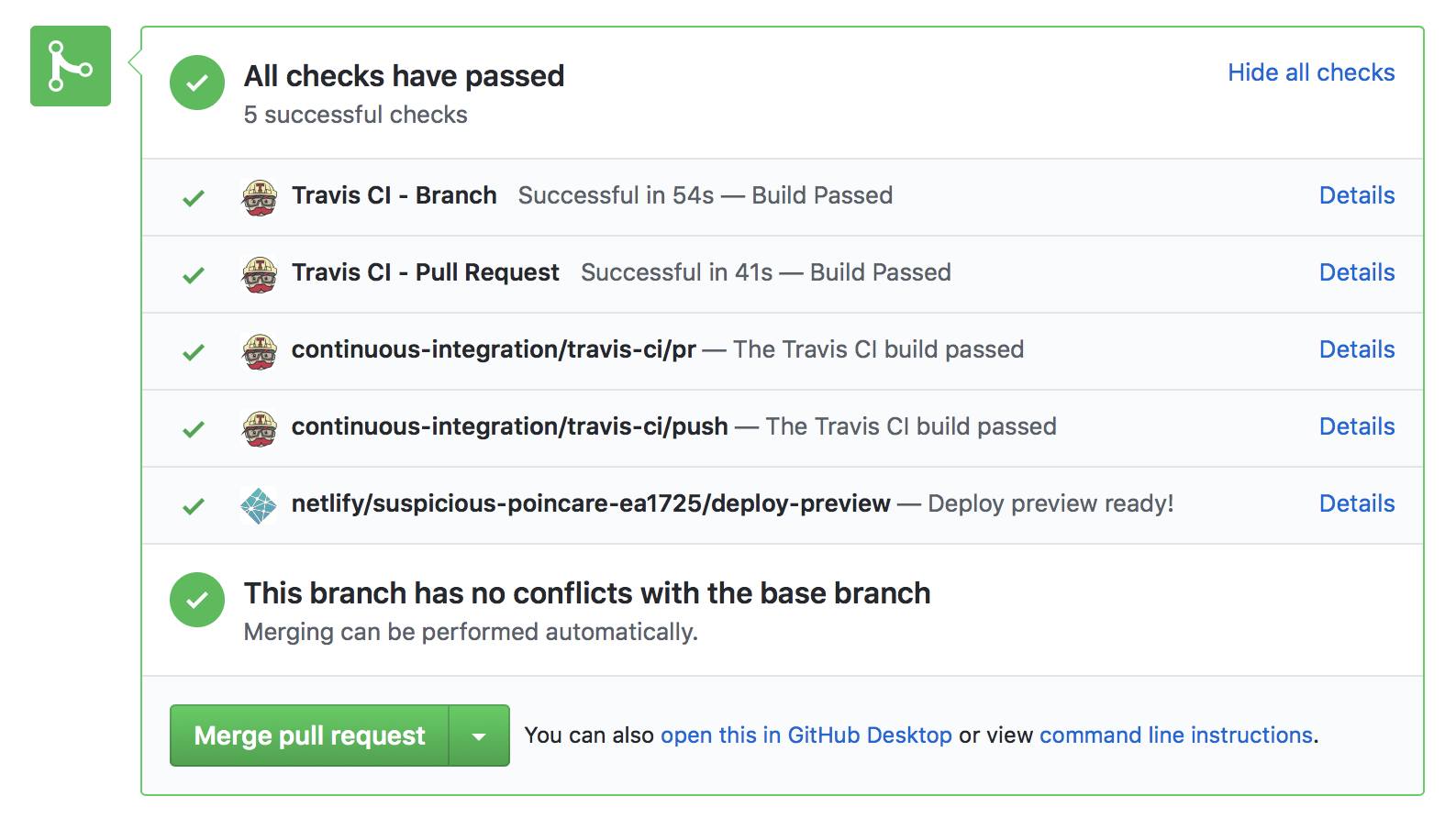Open Details for continuous-integration/travis-ci/pr
Image resolution: width=1456 pixels, height=818 pixels.
1356,349
